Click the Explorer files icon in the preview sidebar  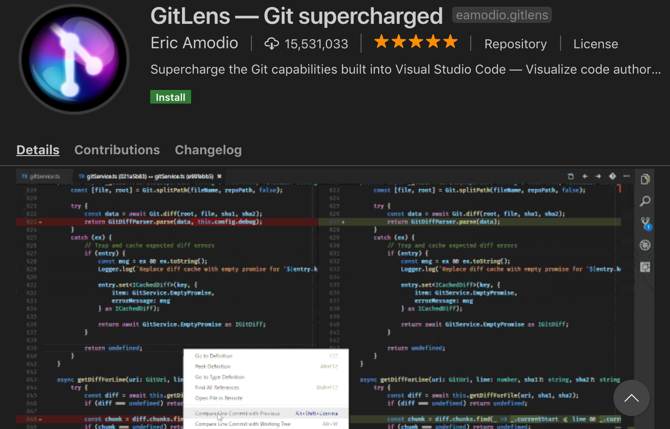click(646, 180)
